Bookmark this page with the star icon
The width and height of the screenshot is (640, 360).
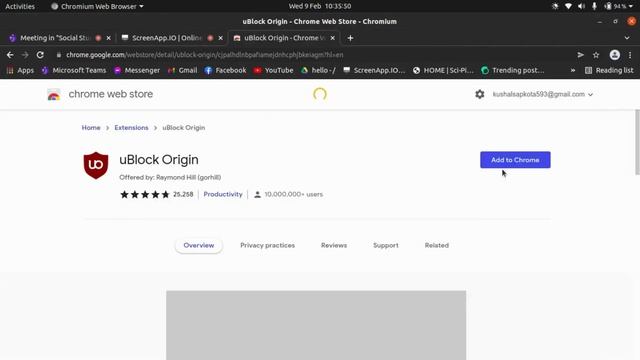click(596, 55)
